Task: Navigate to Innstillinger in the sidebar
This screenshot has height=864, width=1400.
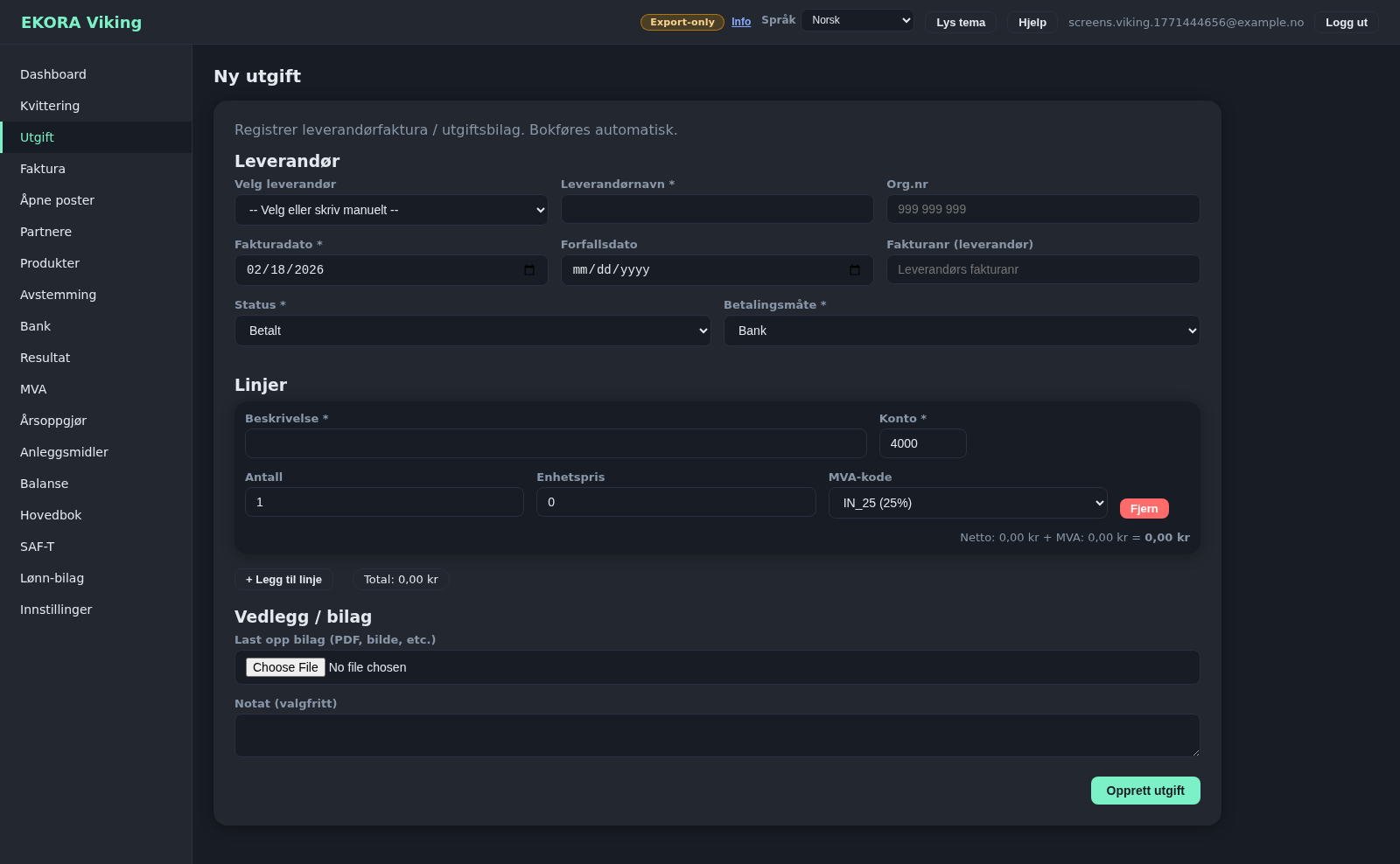Action: [56, 610]
